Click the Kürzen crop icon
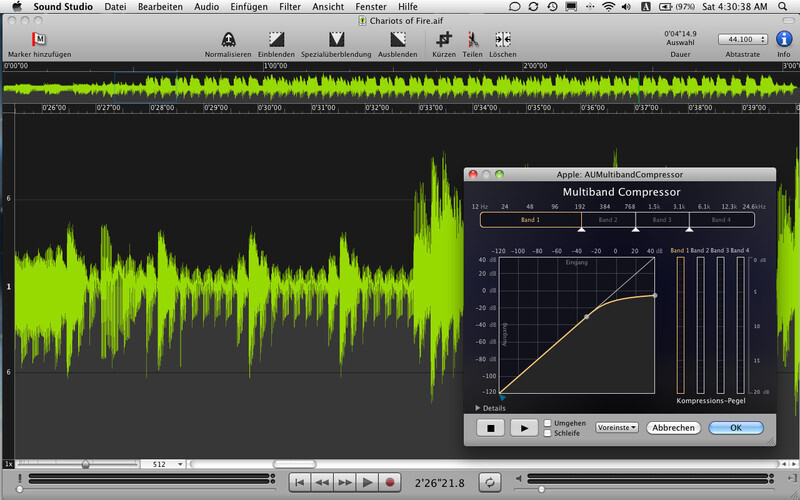 (x=444, y=39)
